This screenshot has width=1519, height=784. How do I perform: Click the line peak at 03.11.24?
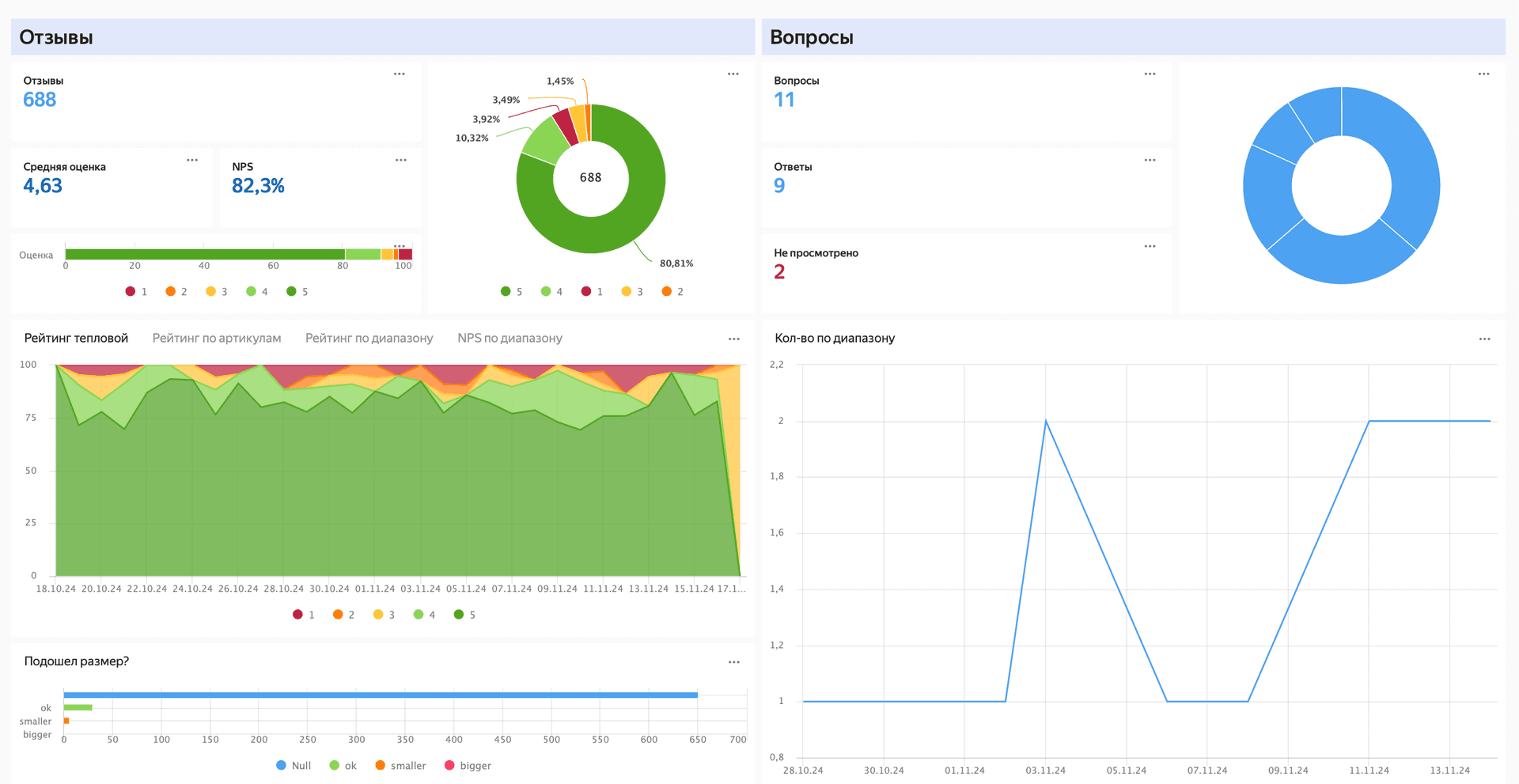(x=1046, y=421)
